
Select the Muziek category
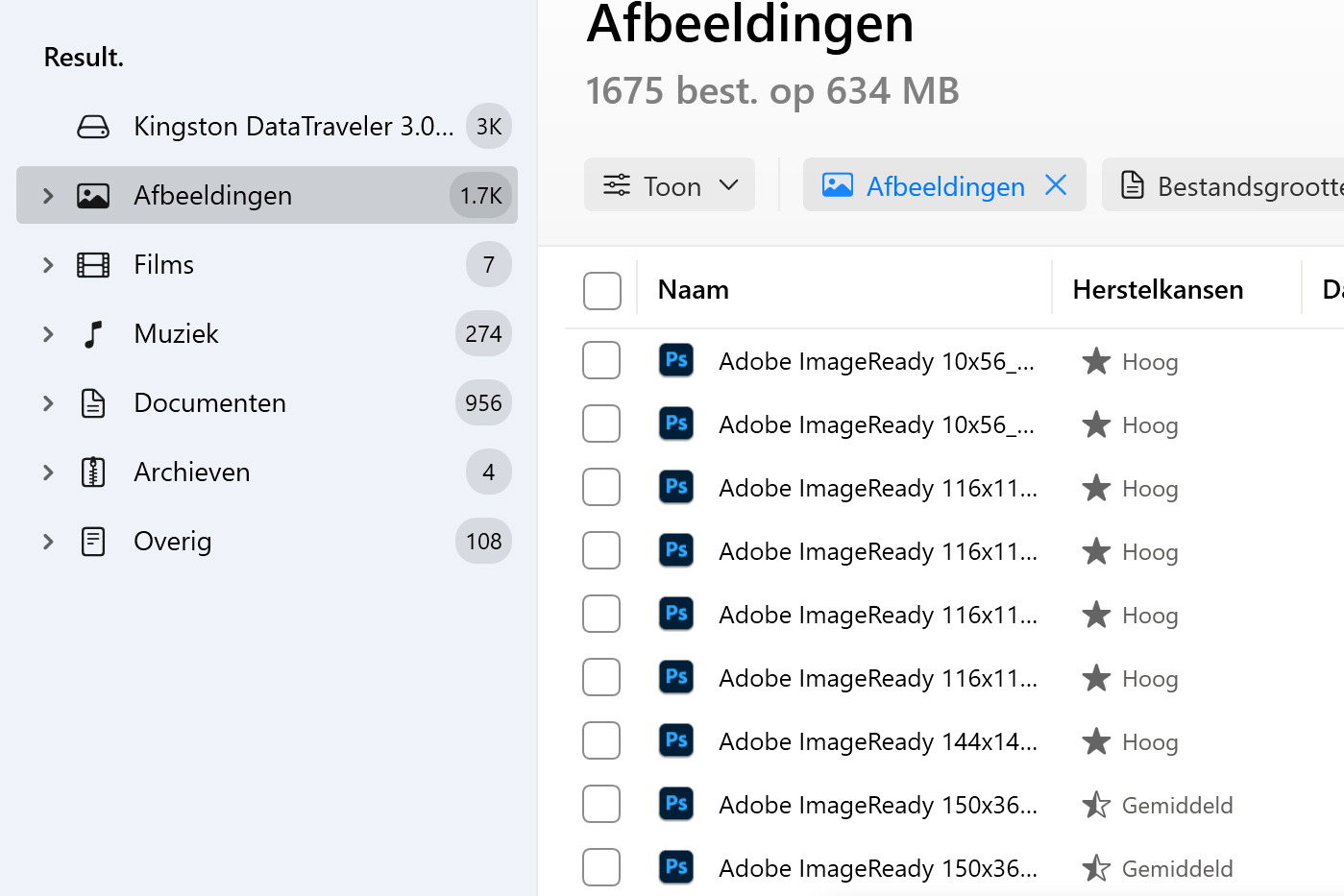(267, 334)
